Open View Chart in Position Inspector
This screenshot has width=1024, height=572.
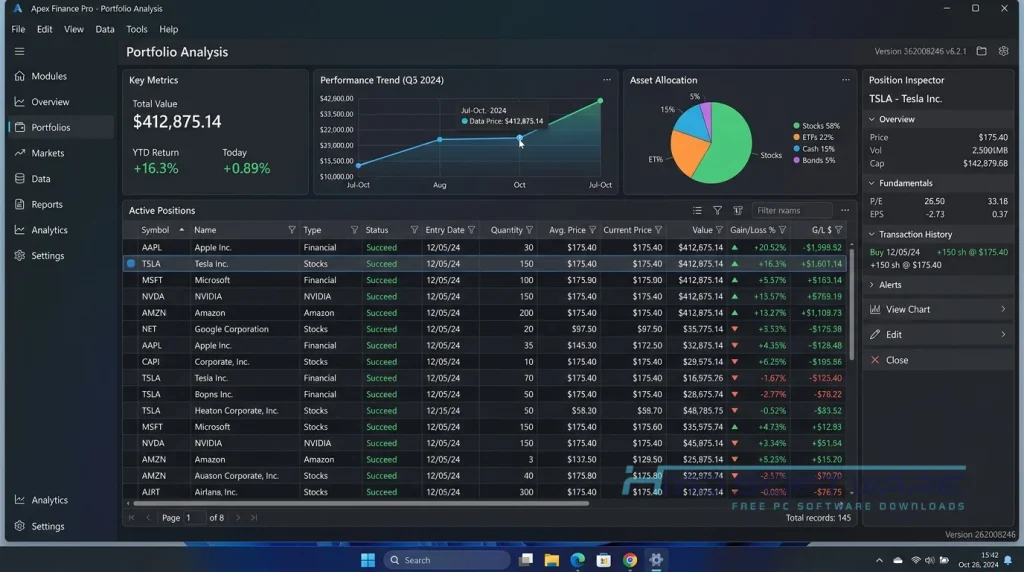tap(938, 310)
